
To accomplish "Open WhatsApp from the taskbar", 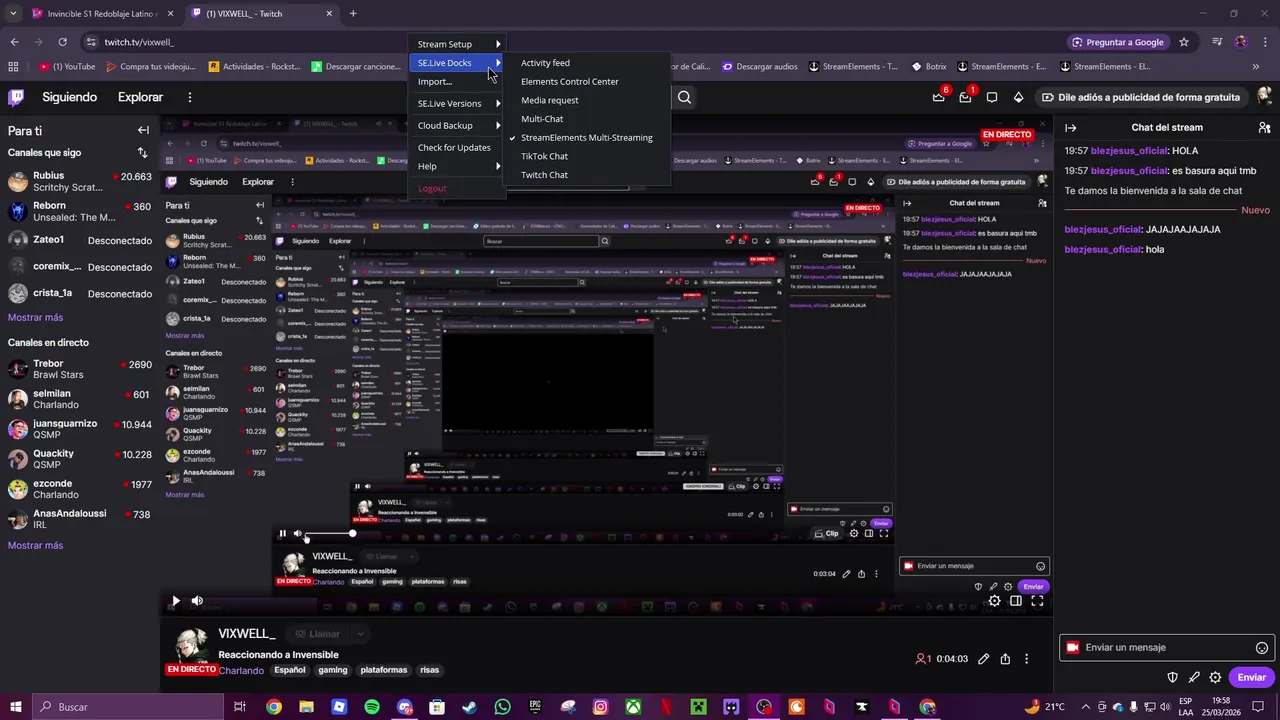I will 502,707.
